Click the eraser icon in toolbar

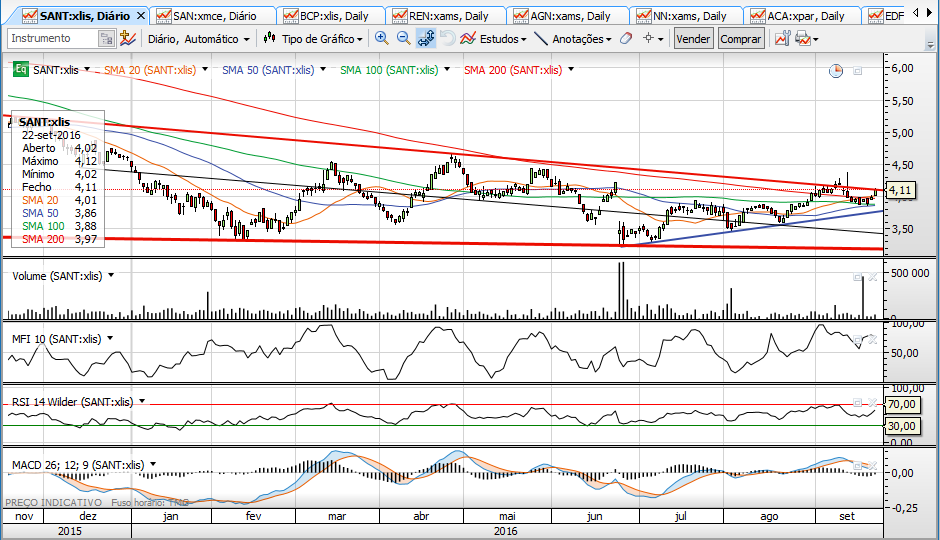tap(626, 38)
